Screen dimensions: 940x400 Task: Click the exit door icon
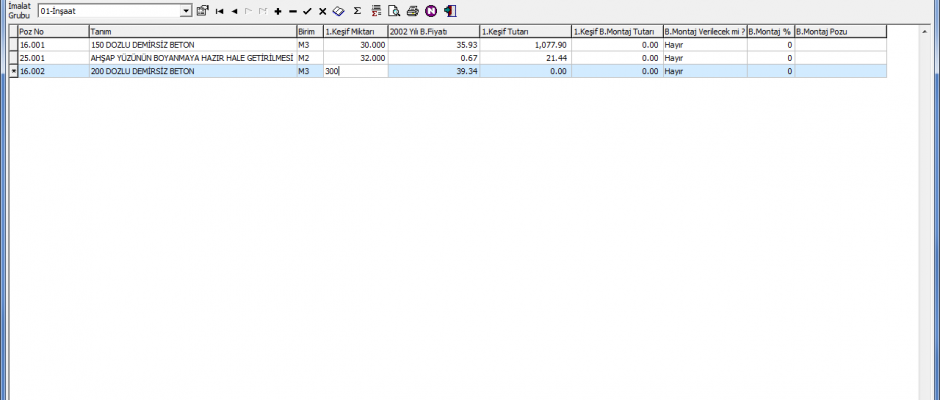point(450,11)
